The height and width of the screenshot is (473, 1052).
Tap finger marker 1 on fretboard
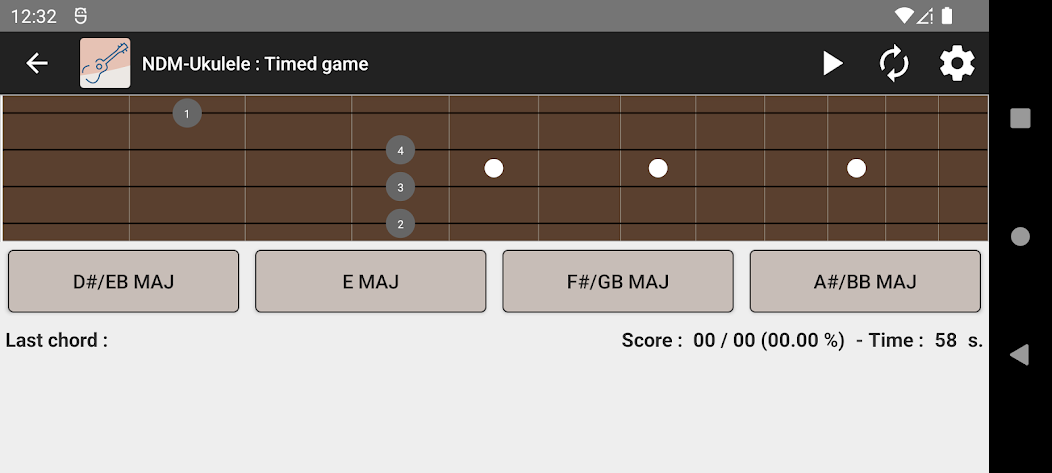point(187,114)
